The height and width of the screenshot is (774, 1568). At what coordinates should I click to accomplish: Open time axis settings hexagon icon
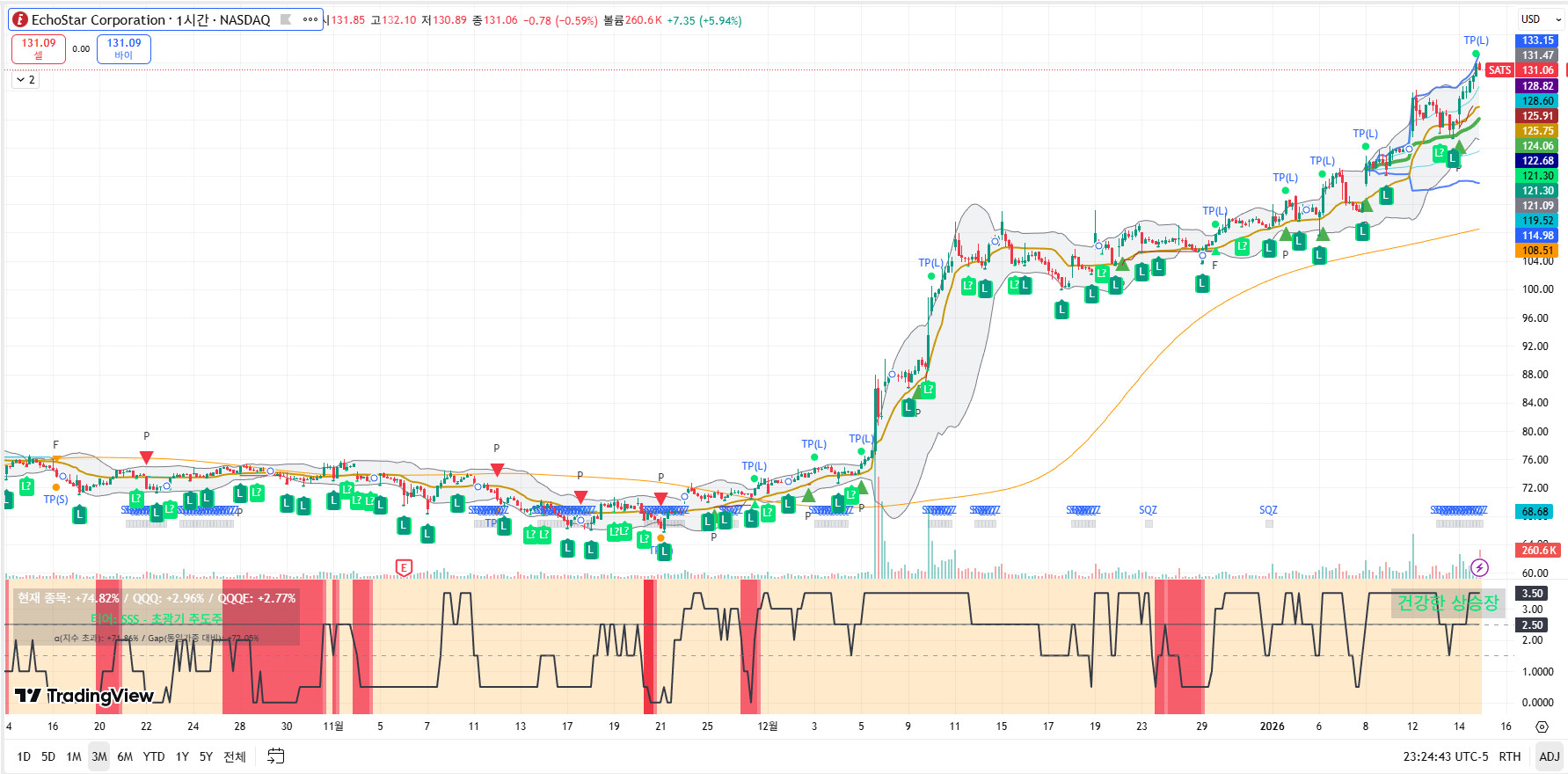click(x=1542, y=727)
